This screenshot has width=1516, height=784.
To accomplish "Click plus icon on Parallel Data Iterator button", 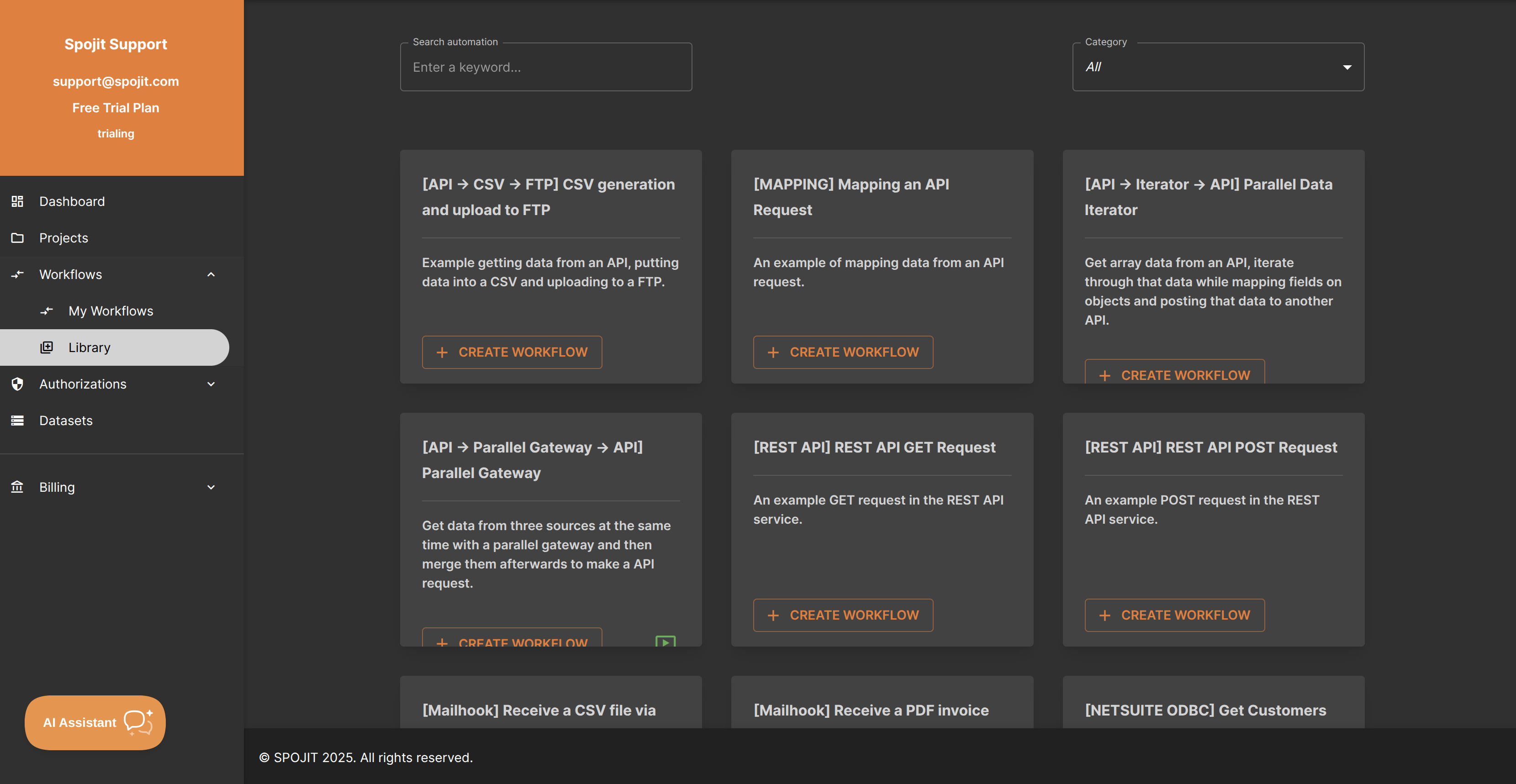I will point(1104,375).
